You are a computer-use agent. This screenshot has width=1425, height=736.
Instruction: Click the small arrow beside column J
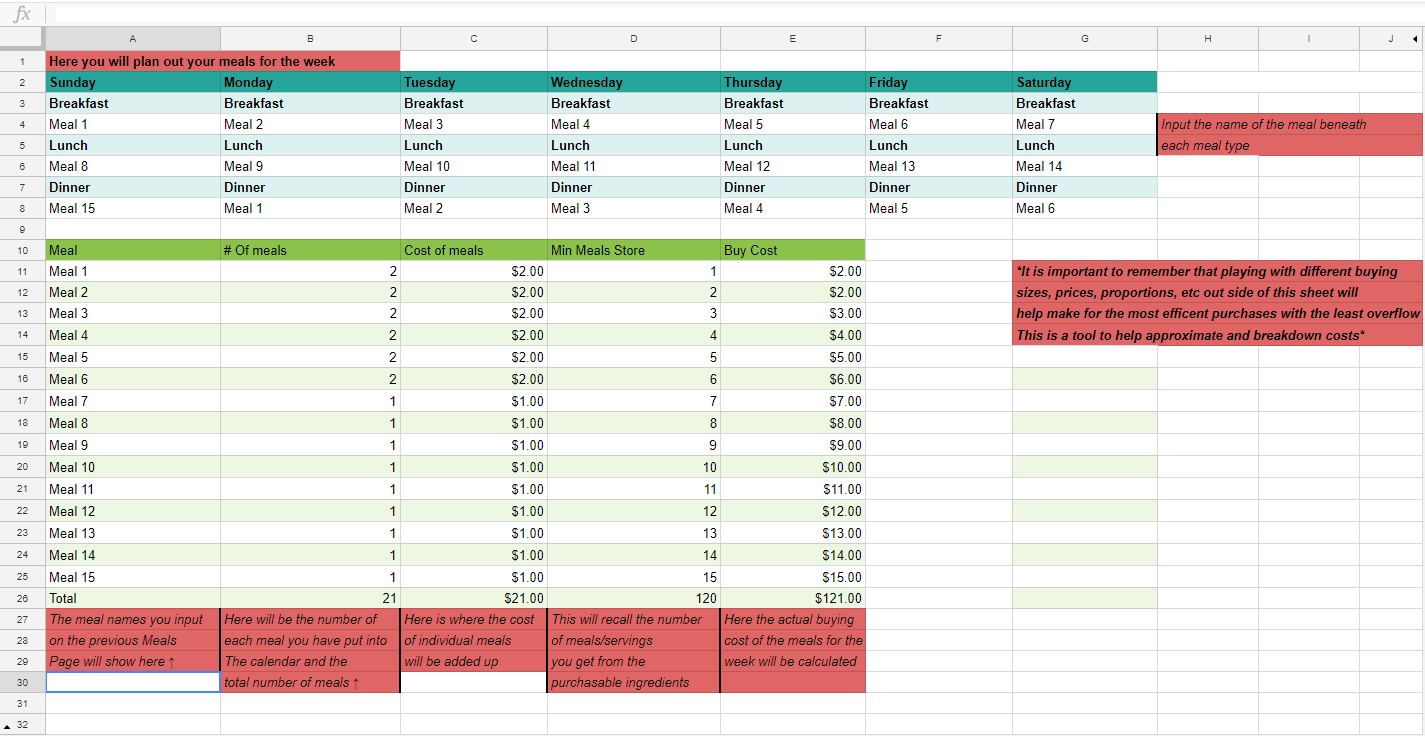click(1414, 39)
